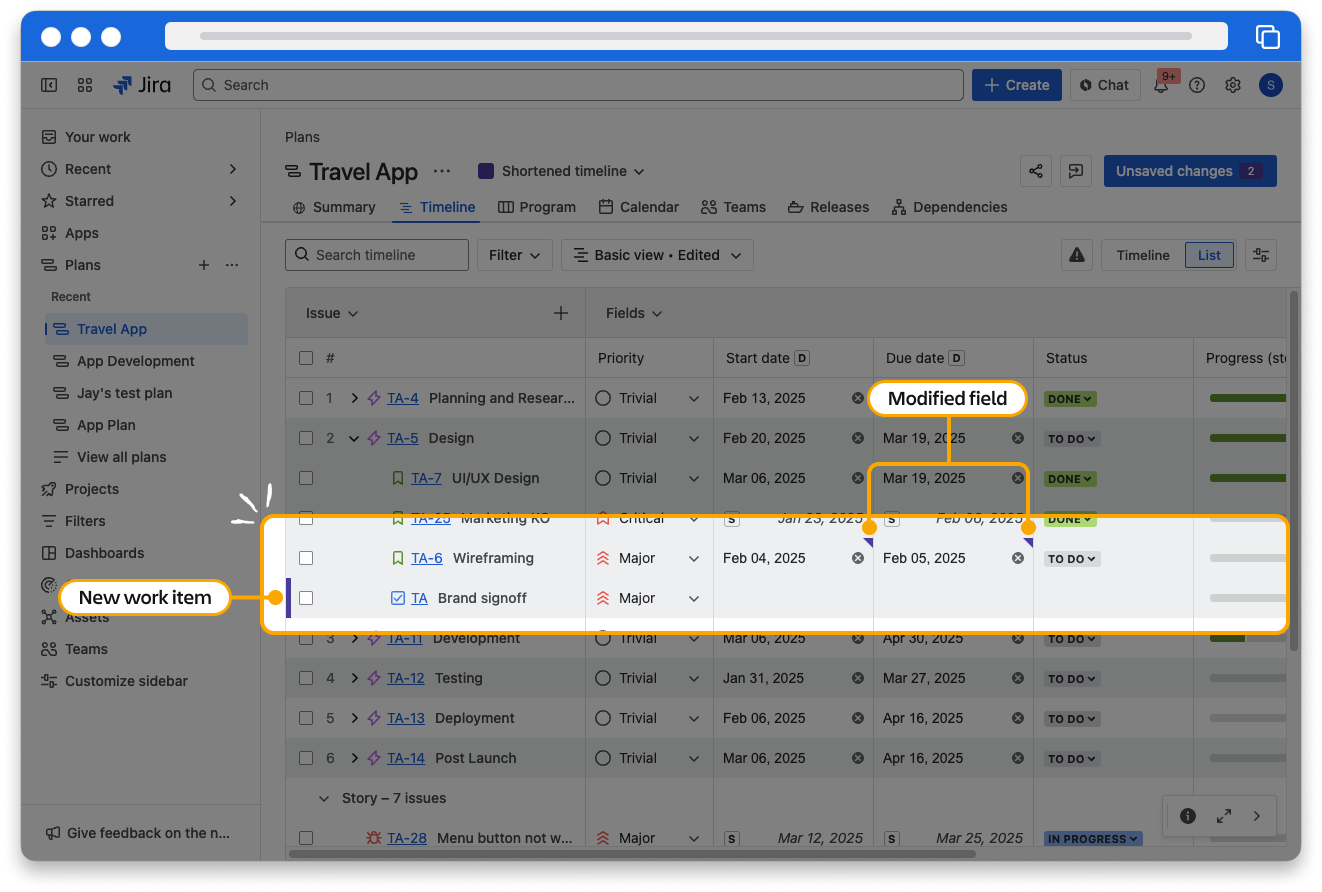
Task: Collapse the TA-5 Design row
Action: tap(354, 438)
